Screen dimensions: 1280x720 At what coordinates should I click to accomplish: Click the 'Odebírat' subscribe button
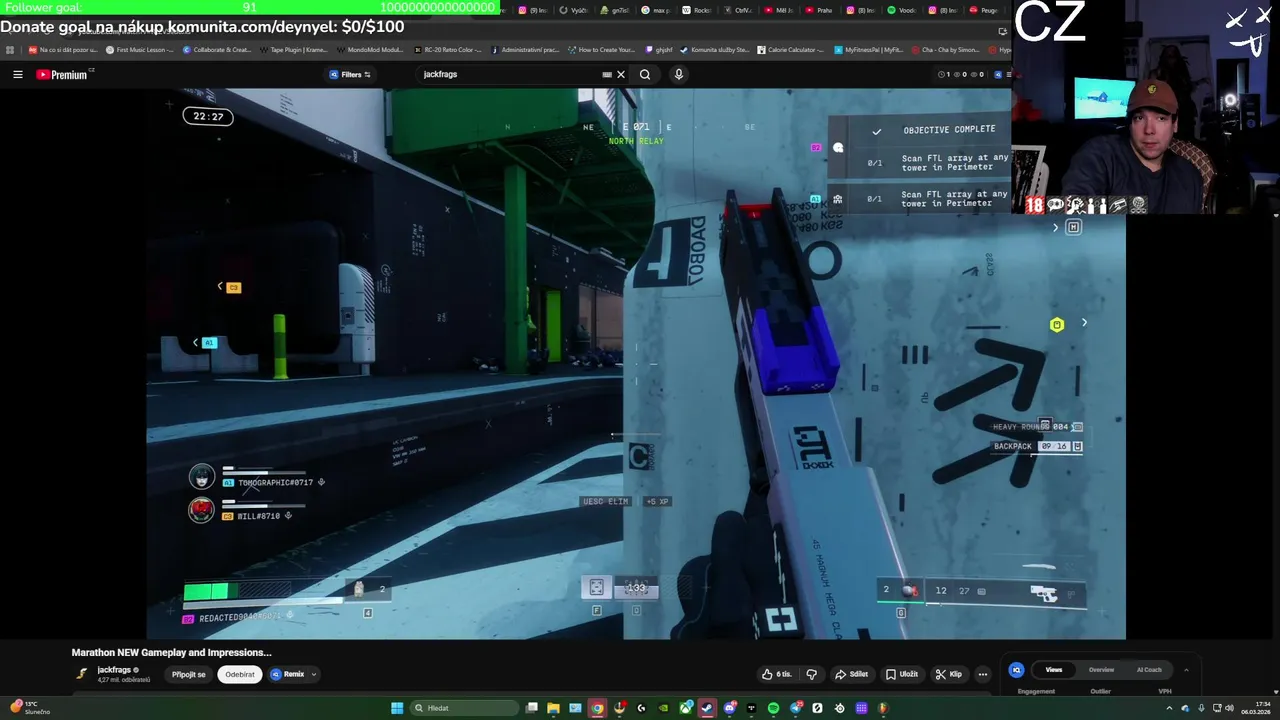240,674
